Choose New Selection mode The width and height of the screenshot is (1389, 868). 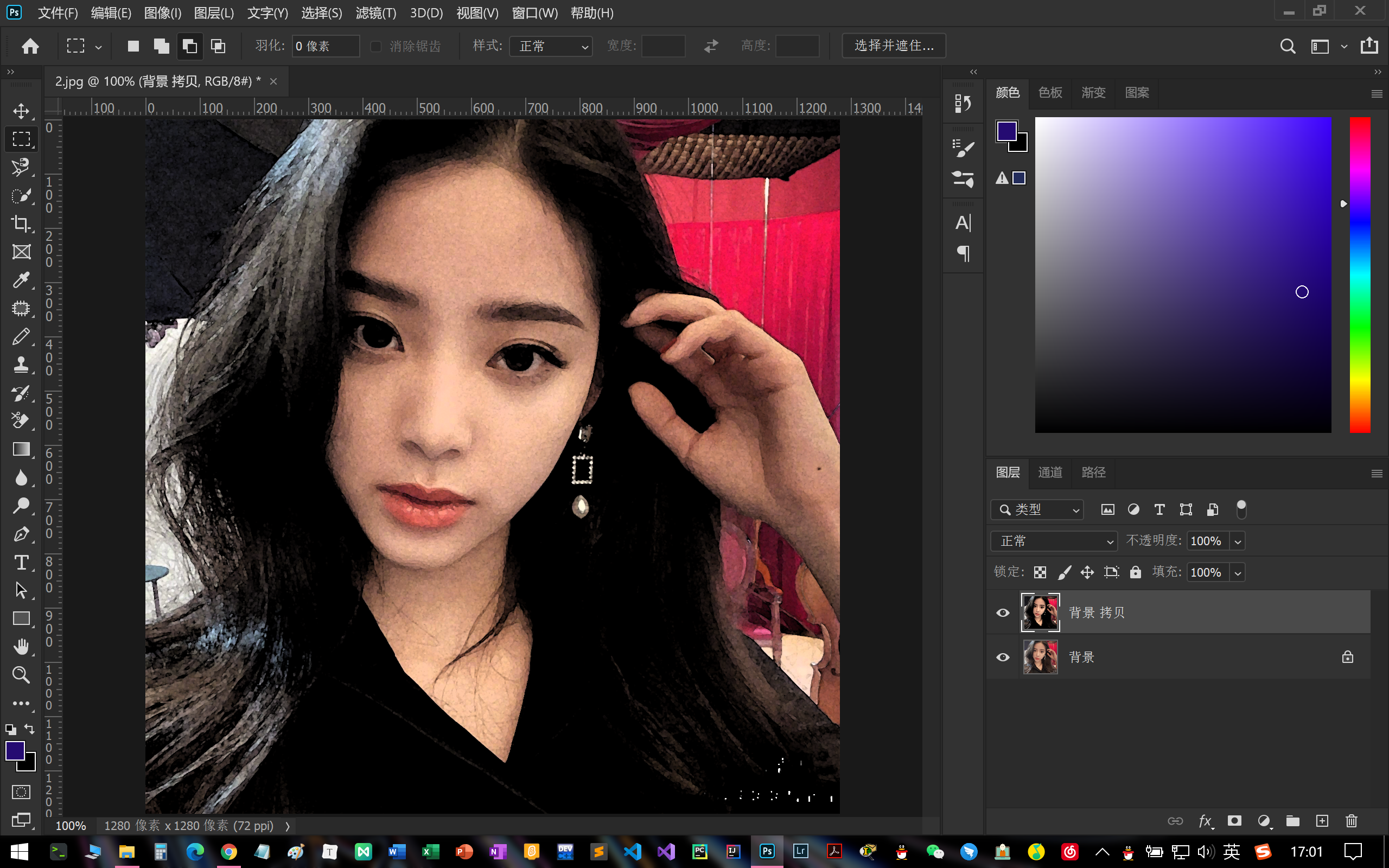(x=133, y=46)
